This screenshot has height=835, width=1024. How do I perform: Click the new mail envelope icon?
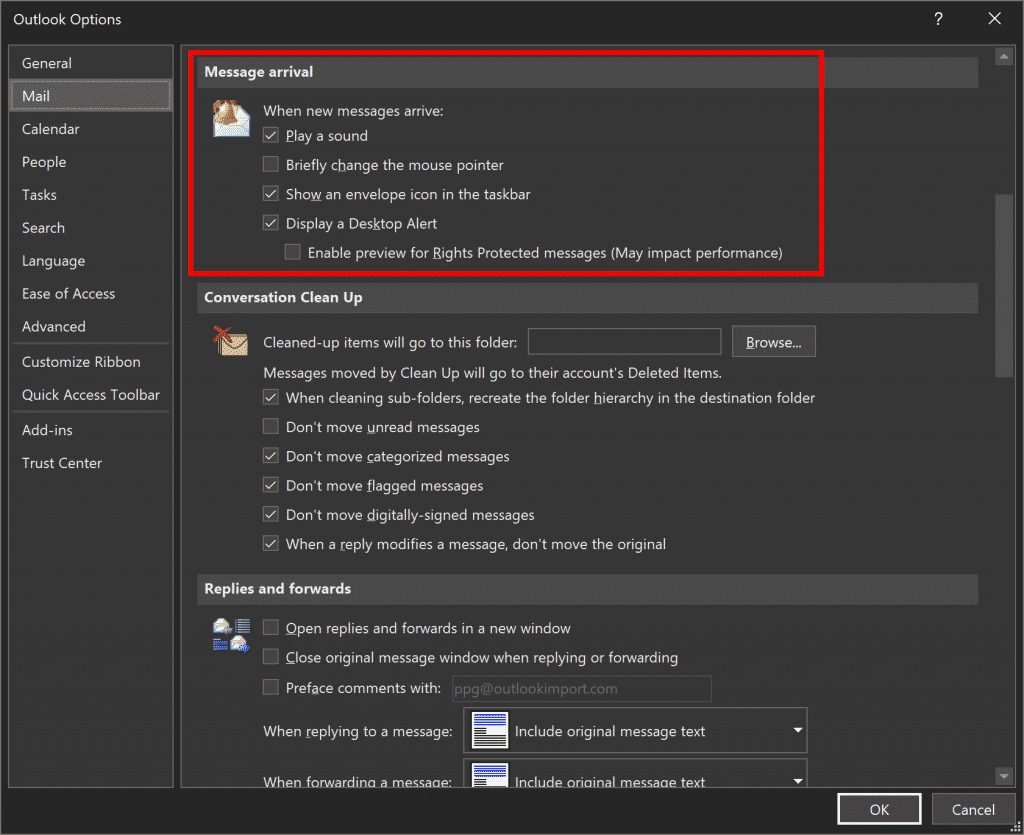(x=231, y=118)
